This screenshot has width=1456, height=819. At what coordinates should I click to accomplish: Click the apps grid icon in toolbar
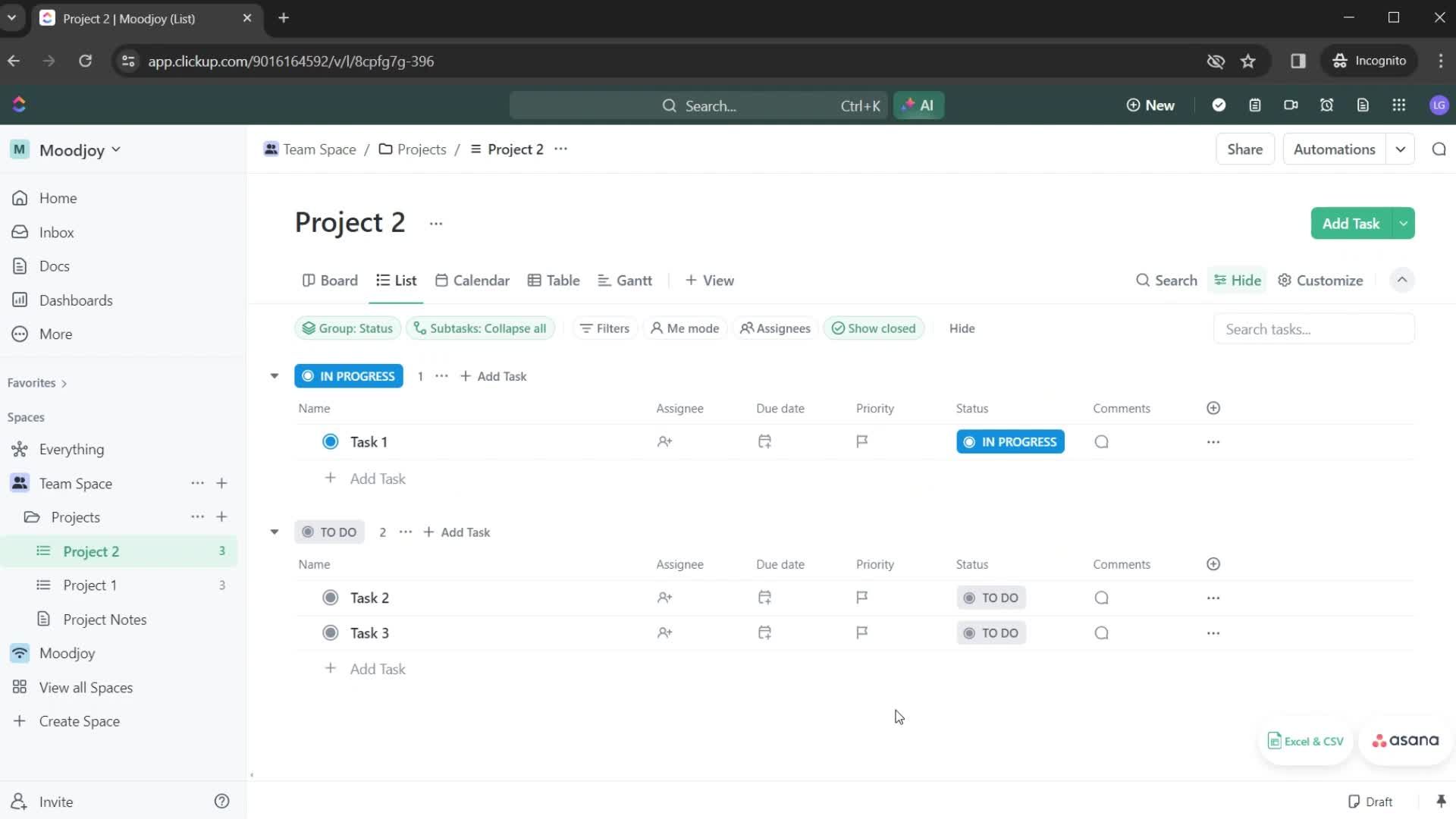tap(1398, 105)
